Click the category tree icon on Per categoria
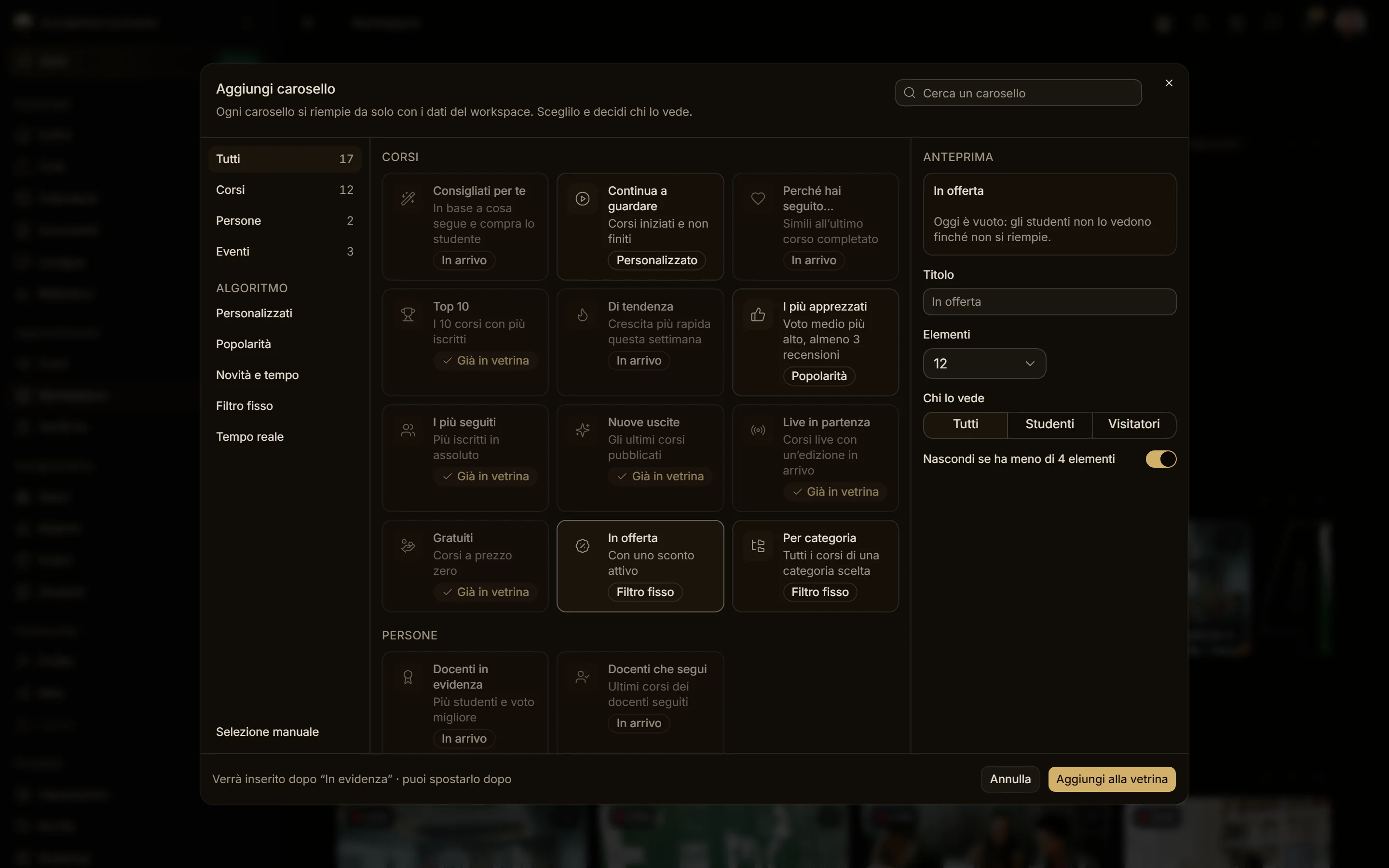Viewport: 1389px width, 868px height. coord(758,546)
